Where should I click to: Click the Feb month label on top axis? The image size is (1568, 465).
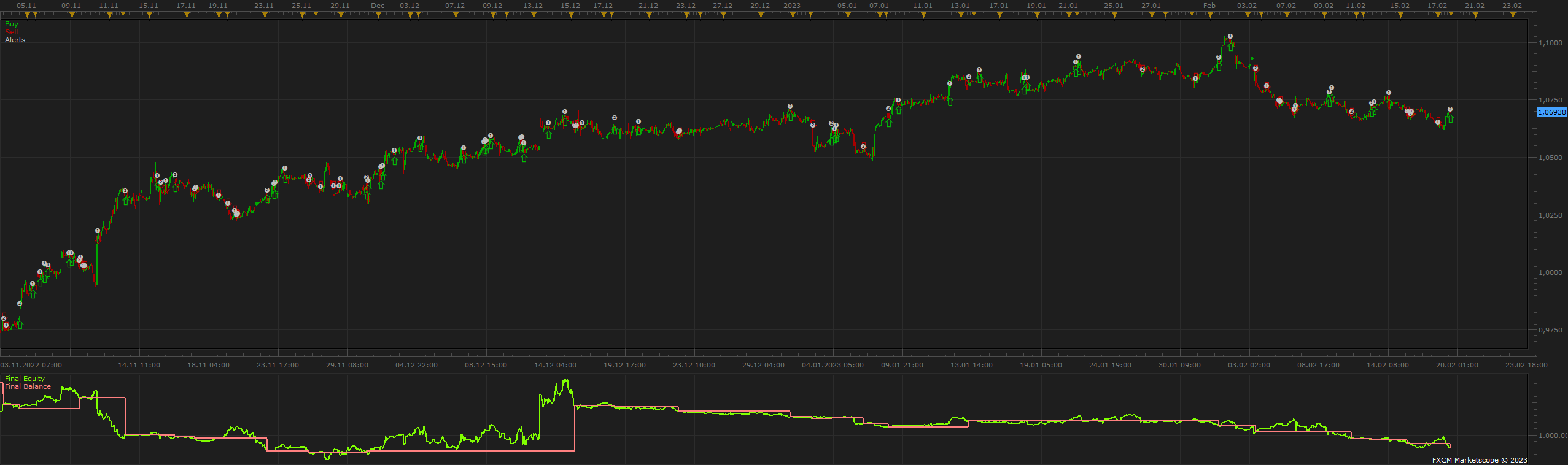pos(1209,6)
